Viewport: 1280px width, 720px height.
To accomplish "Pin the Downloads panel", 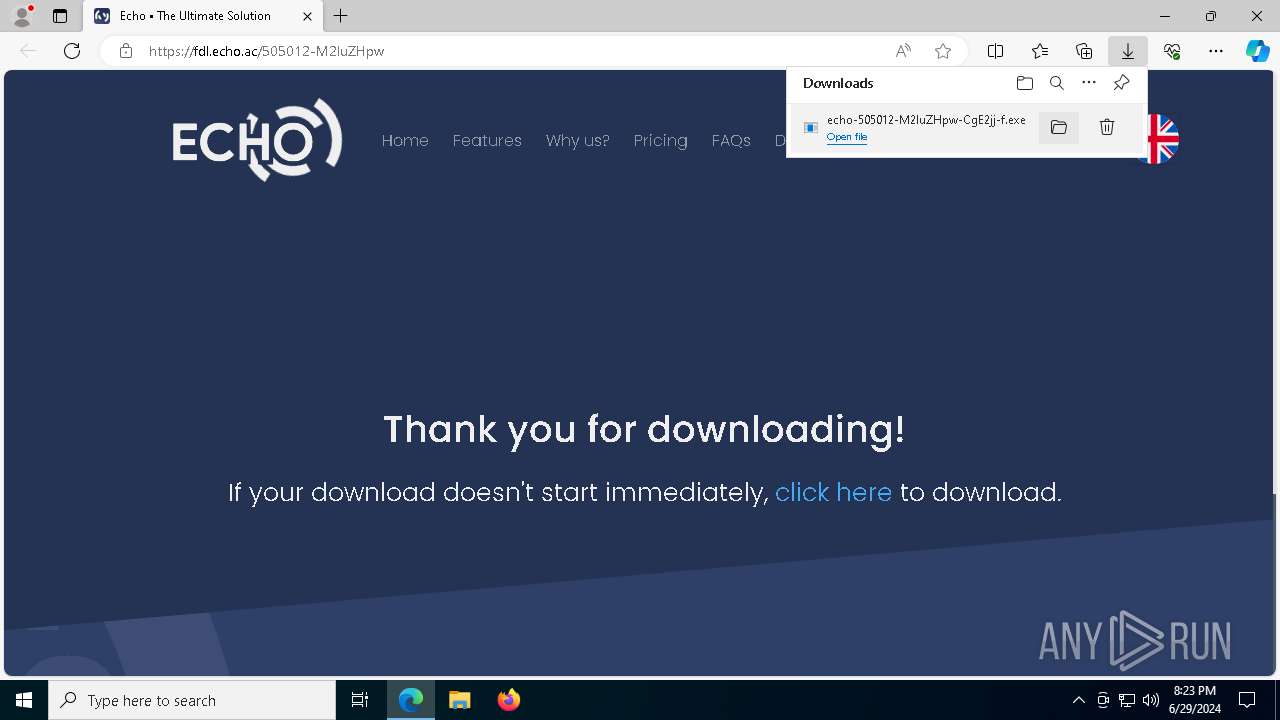I will coord(1121,83).
